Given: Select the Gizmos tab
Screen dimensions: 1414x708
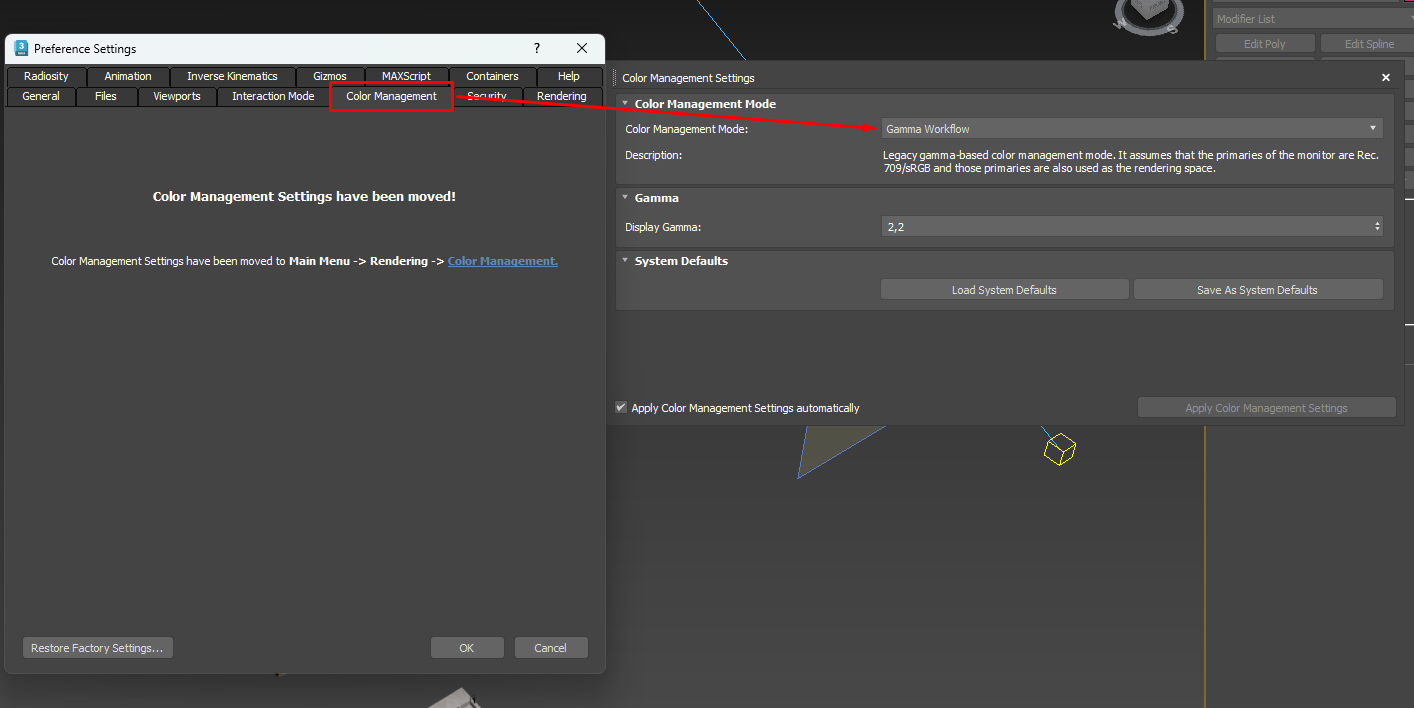Looking at the screenshot, I should [x=329, y=76].
